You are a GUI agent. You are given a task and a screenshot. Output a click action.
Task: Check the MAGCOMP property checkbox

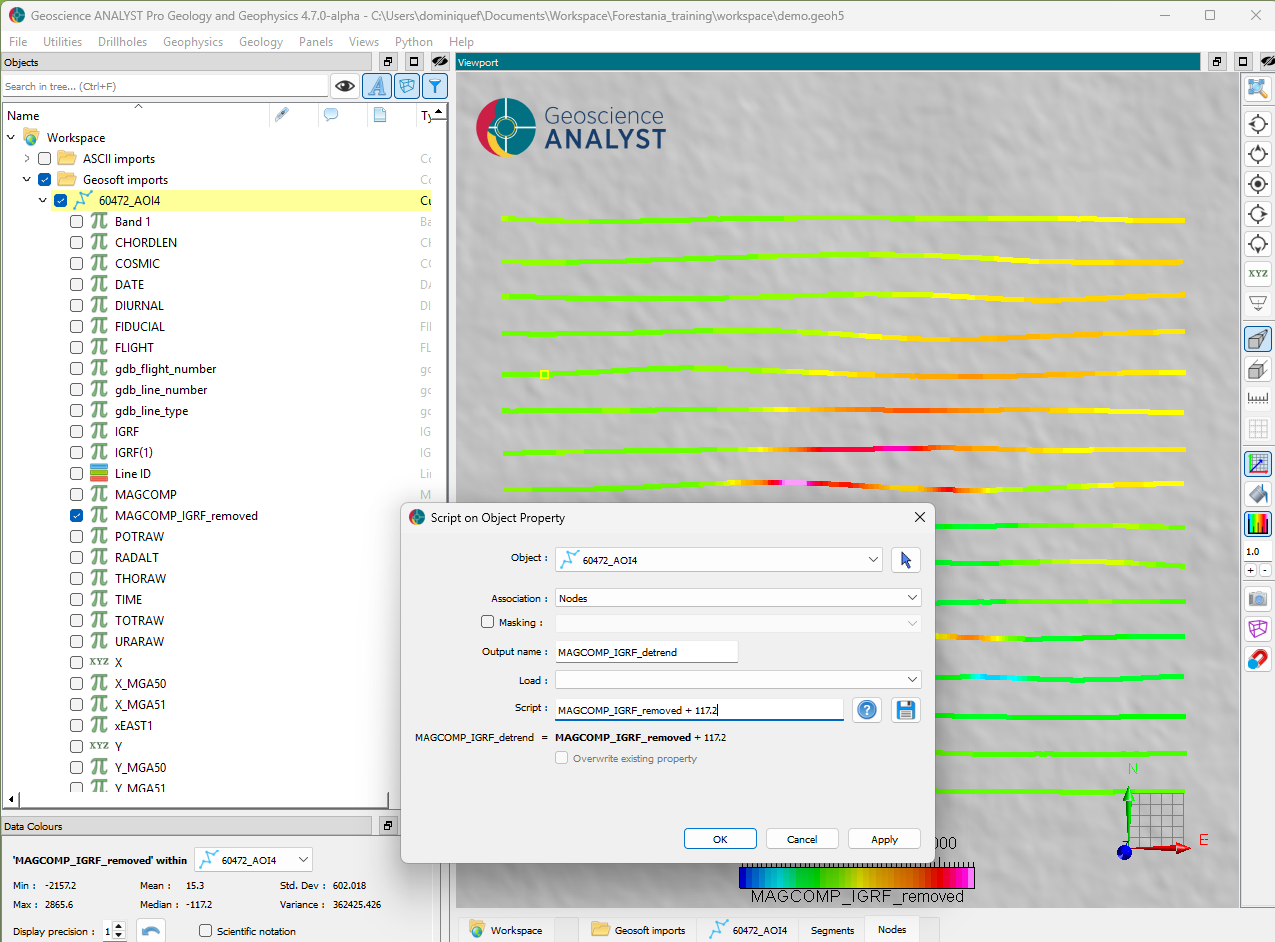tap(77, 495)
